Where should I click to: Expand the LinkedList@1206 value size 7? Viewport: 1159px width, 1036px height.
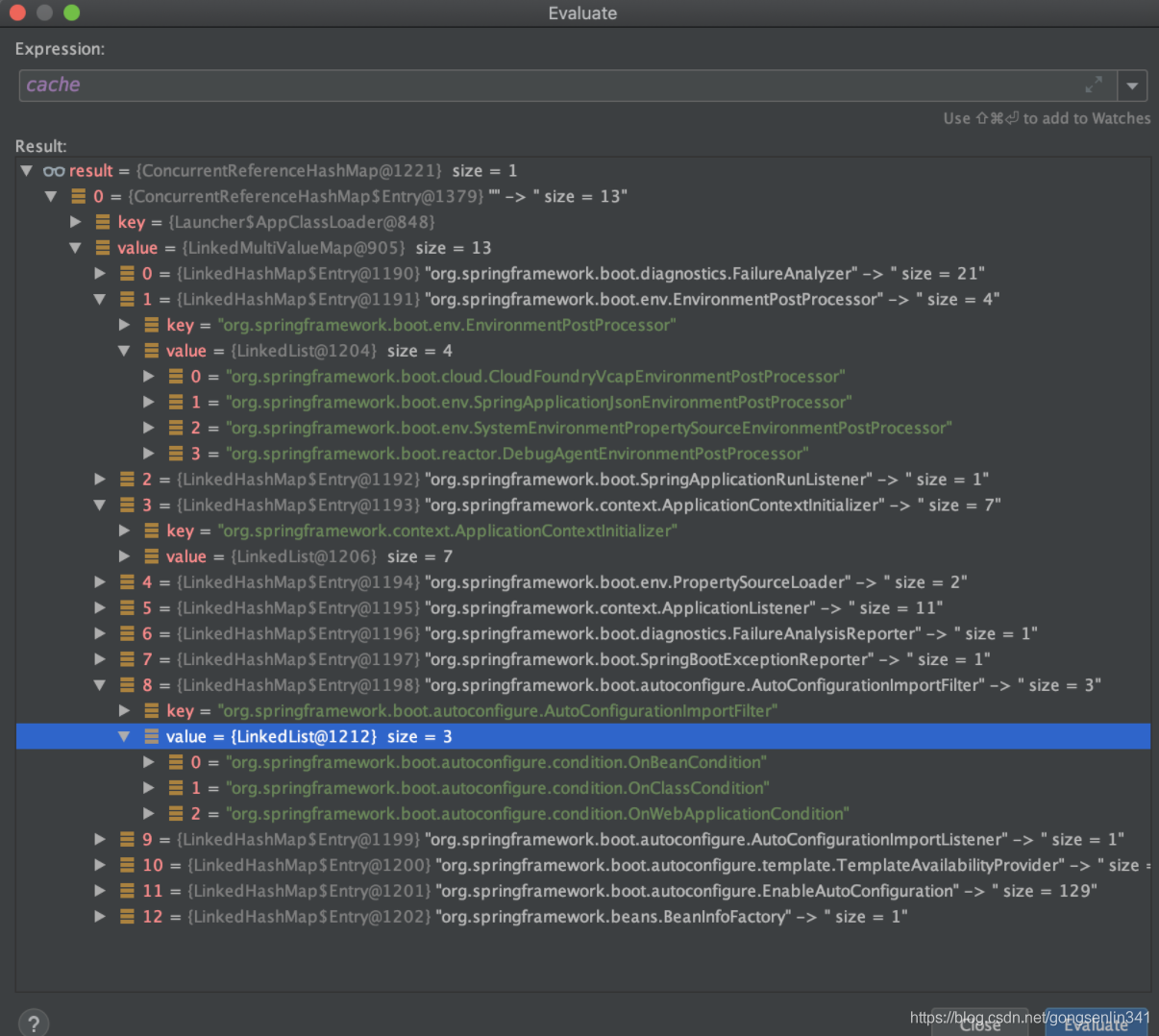124,556
